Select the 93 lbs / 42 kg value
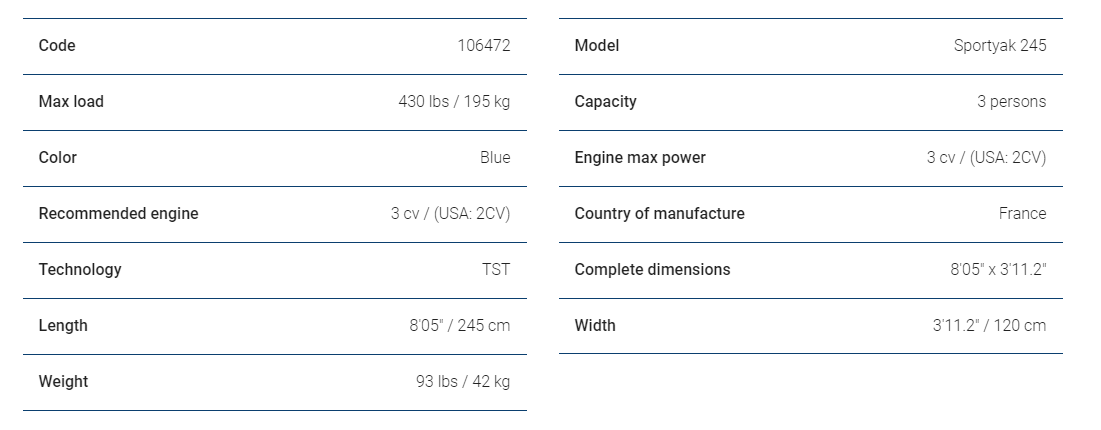Image resolution: width=1101 pixels, height=430 pixels. point(463,382)
